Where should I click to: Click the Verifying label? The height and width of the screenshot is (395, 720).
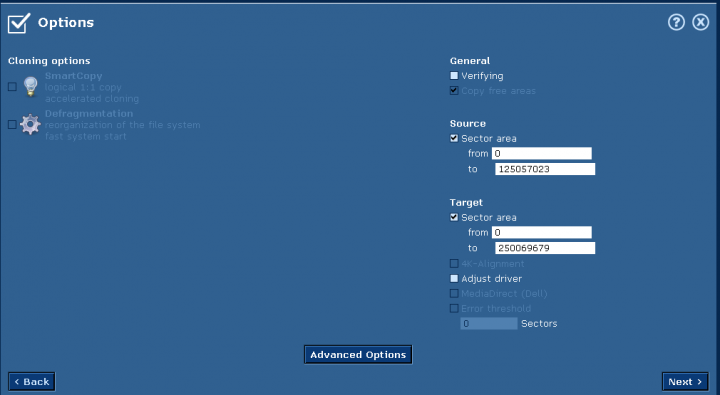(x=482, y=76)
